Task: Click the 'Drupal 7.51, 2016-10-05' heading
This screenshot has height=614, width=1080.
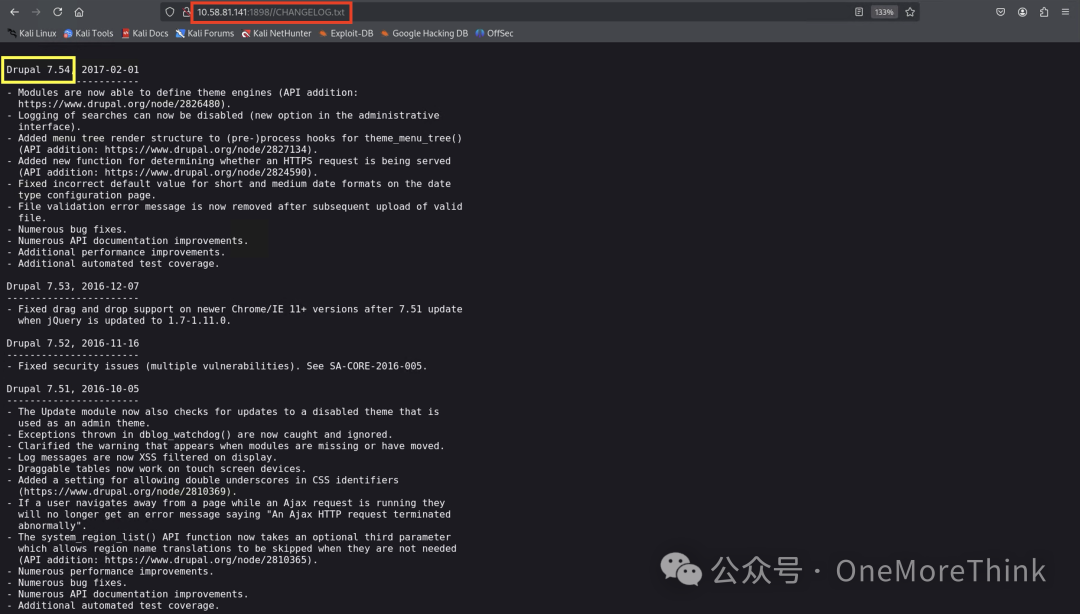Action: 72,389
